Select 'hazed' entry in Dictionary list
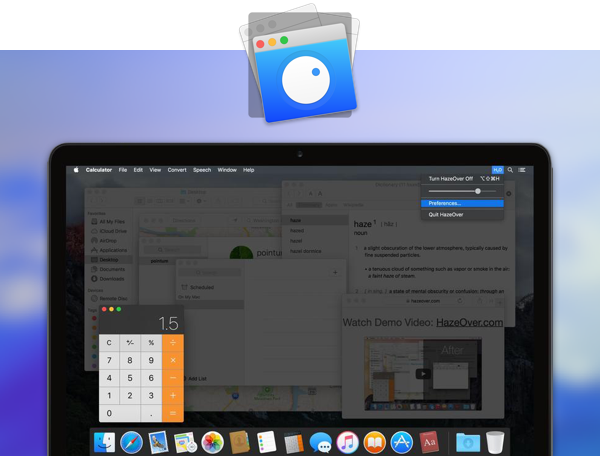The image size is (600, 456). [x=297, y=231]
